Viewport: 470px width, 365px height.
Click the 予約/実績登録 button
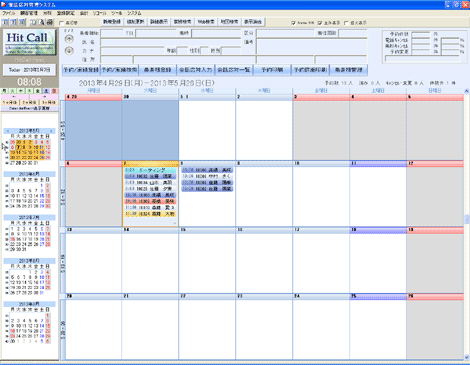tap(81, 70)
